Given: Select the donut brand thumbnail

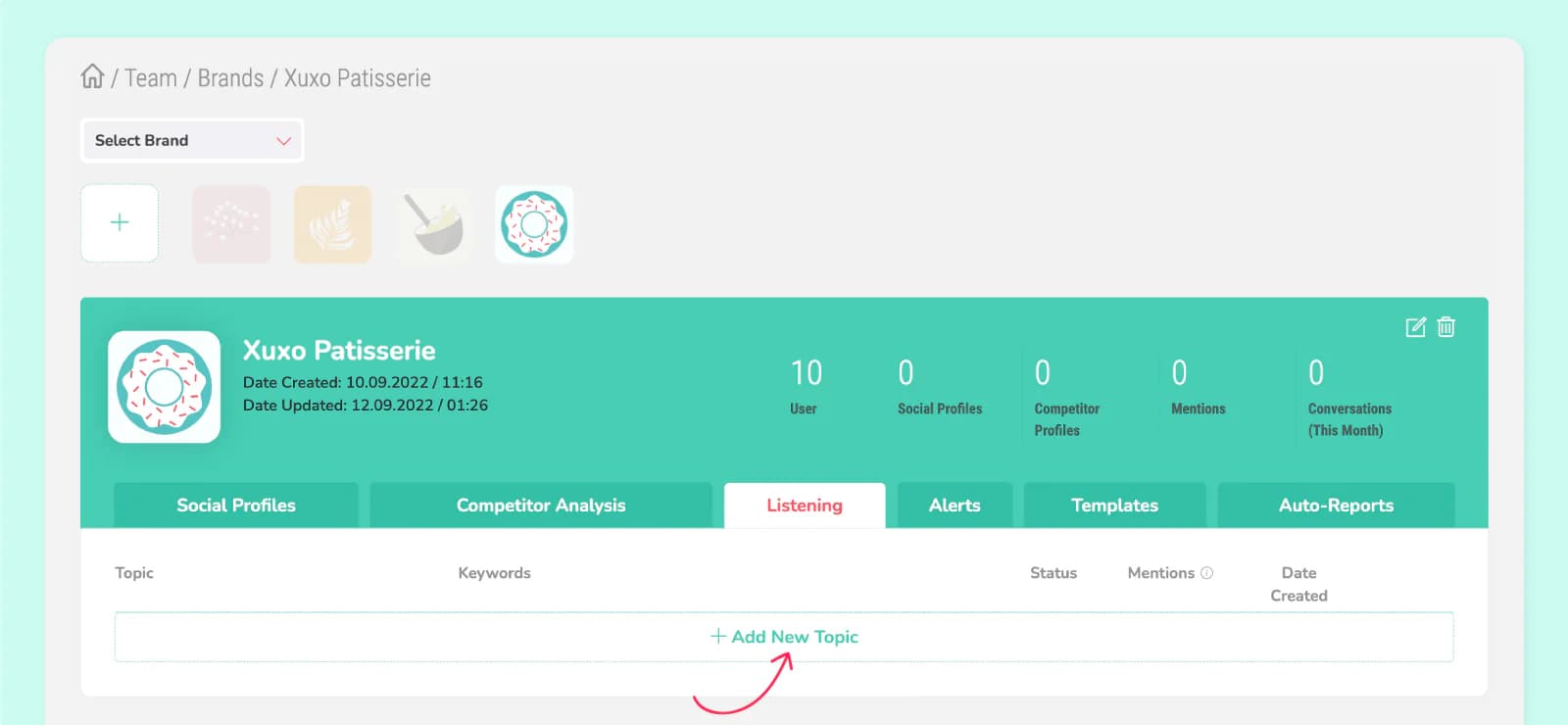Looking at the screenshot, I should [x=534, y=224].
